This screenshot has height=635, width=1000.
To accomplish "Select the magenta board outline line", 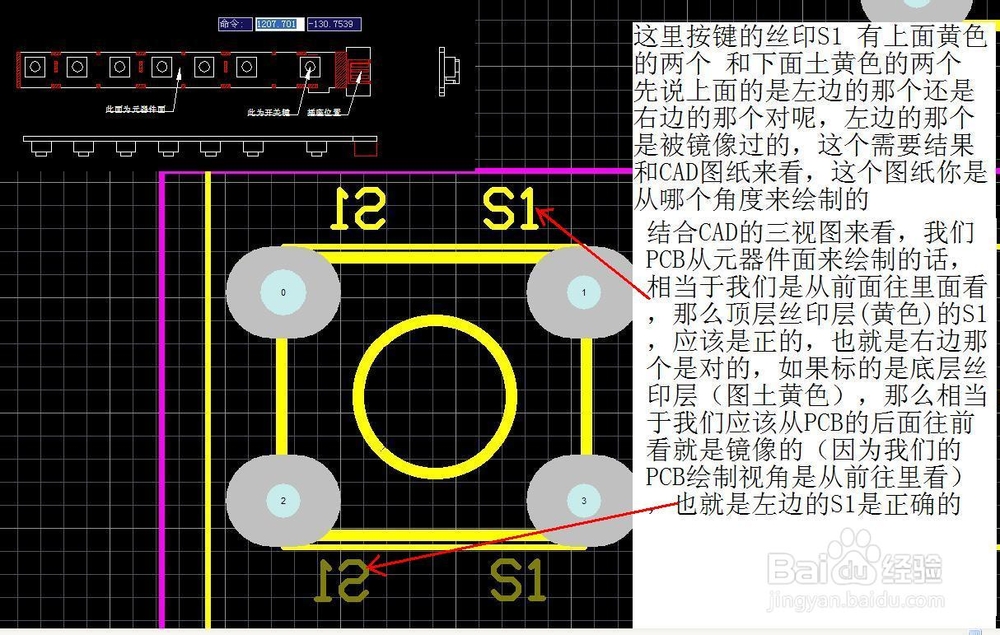I will (165, 400).
